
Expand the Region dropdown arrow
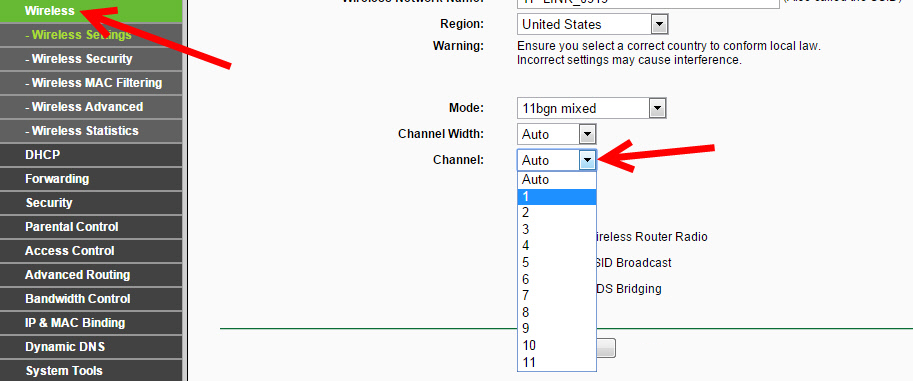point(659,24)
